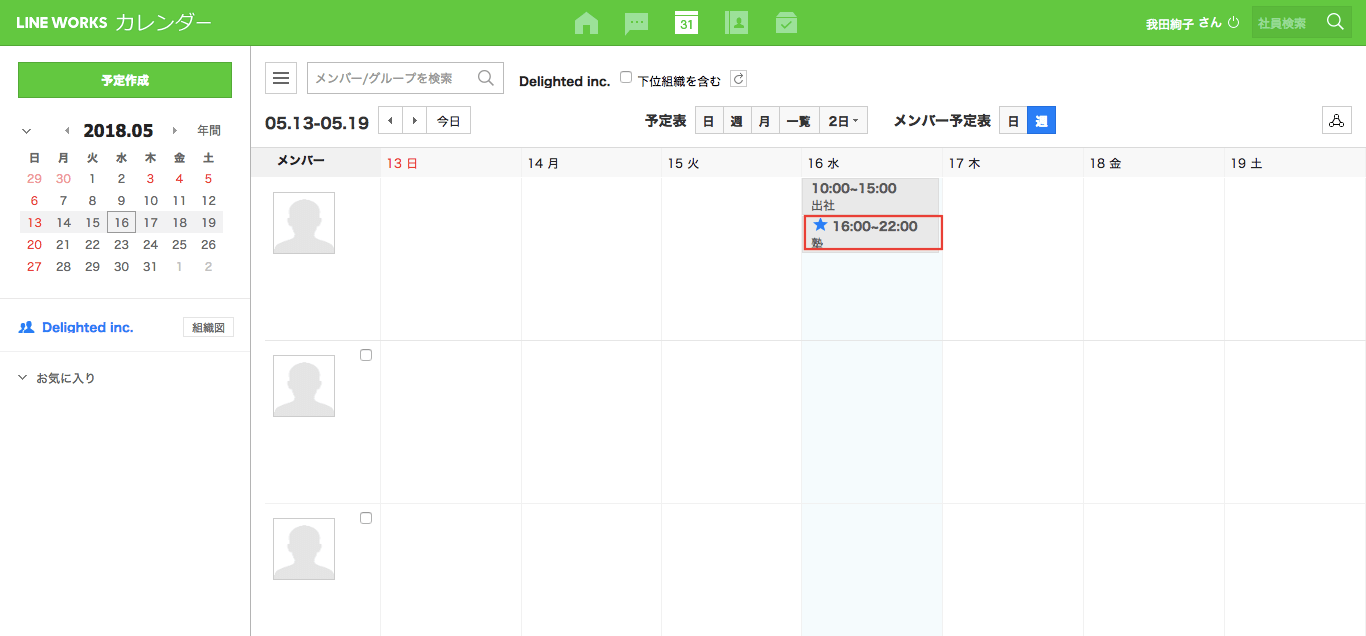Image resolution: width=1366 pixels, height=636 pixels.
Task: Collapse the お気に入り section
Action: pyautogui.click(x=24, y=378)
